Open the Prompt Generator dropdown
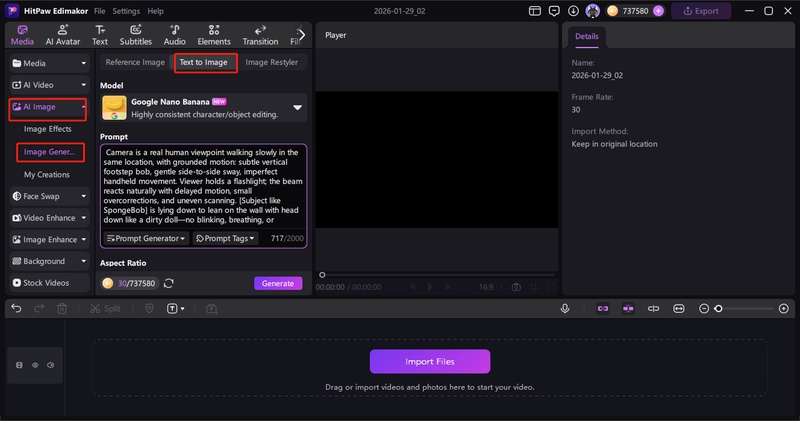 pos(146,238)
